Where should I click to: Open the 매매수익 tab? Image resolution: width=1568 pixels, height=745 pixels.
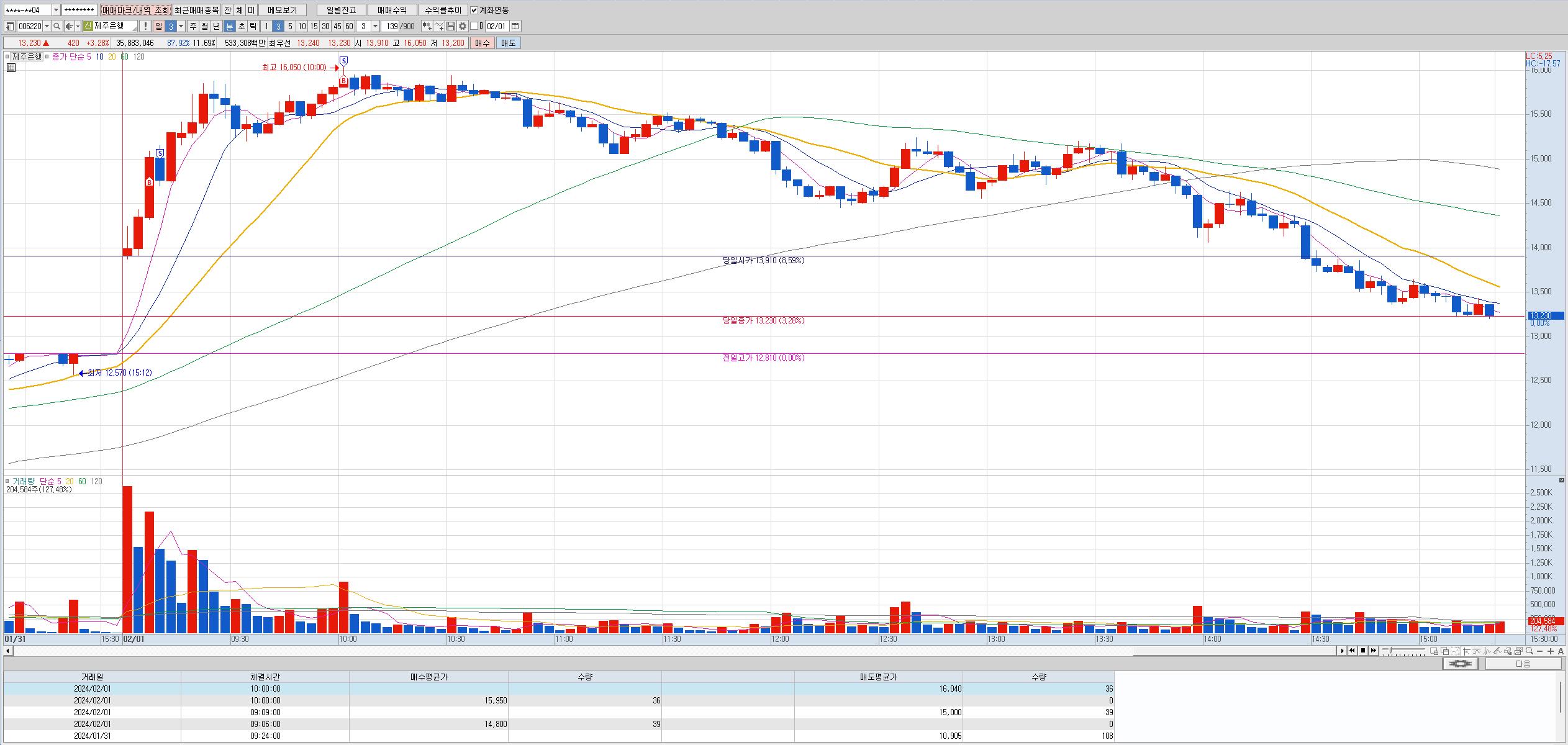point(392,10)
